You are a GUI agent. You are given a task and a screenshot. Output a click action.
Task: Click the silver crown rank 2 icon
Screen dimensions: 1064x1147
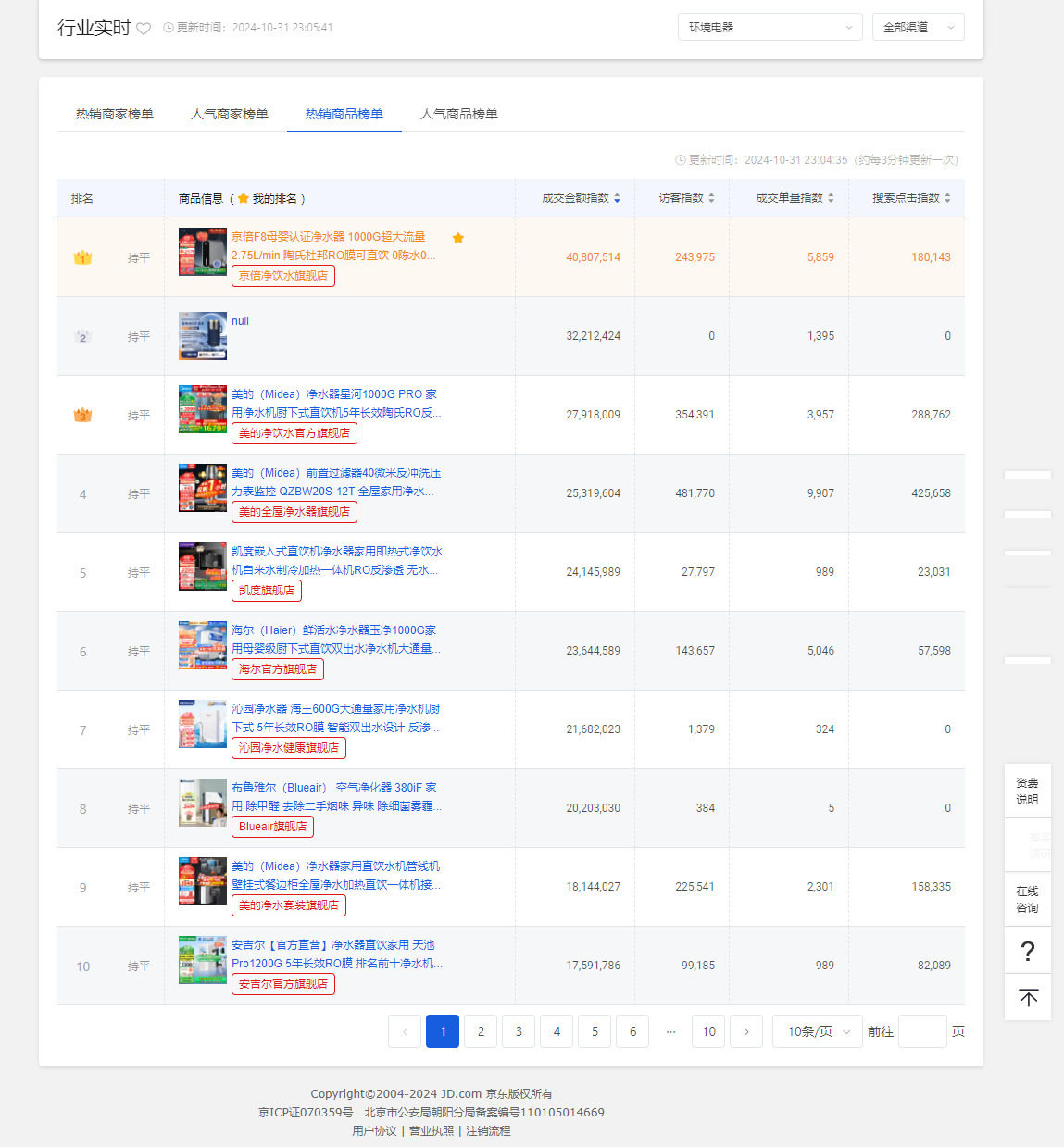click(x=82, y=336)
